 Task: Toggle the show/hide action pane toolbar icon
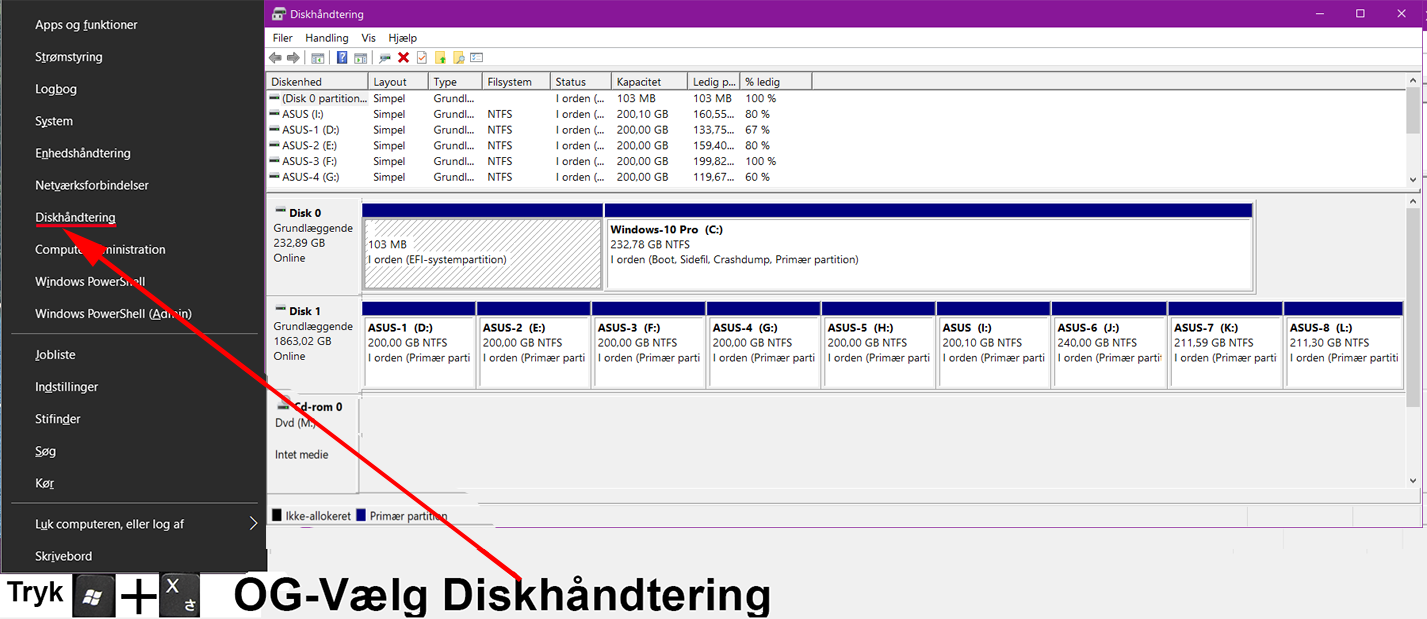tap(360, 58)
